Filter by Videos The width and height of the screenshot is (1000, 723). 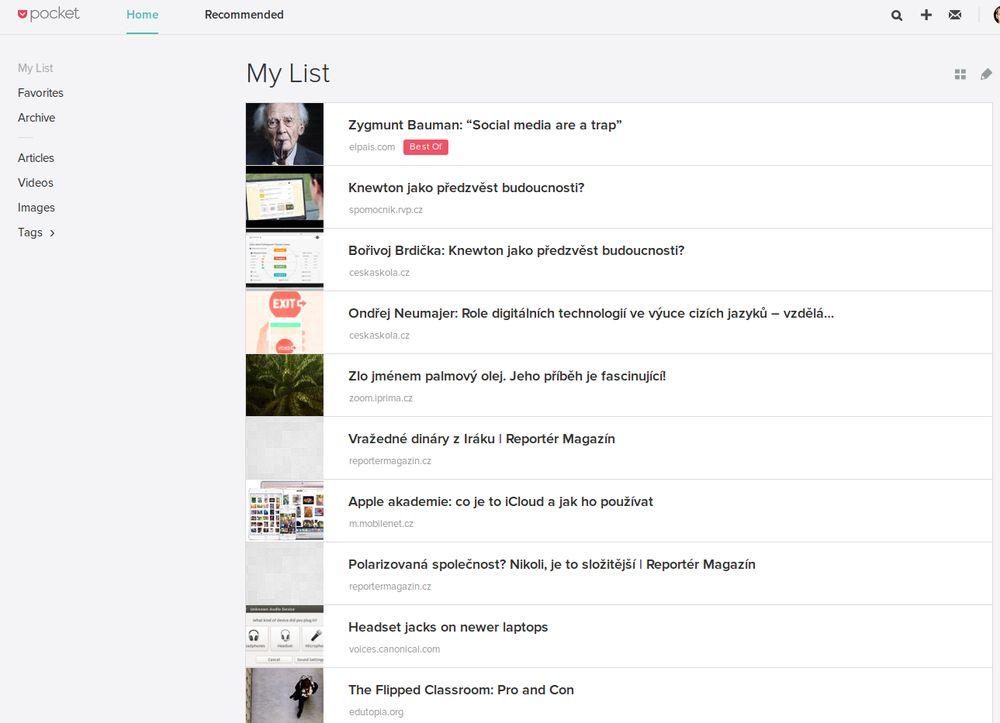(35, 182)
